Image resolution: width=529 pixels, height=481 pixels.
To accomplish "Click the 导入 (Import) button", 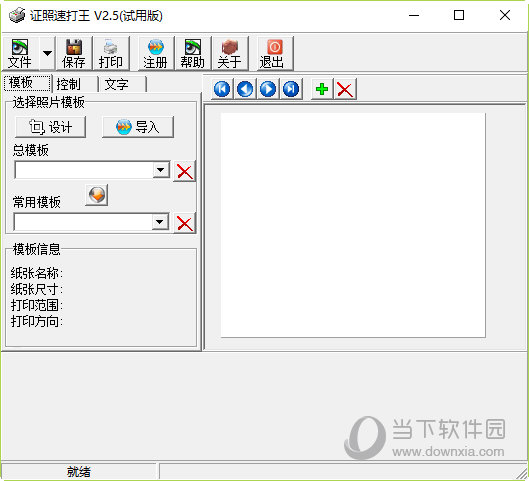I will click(138, 127).
